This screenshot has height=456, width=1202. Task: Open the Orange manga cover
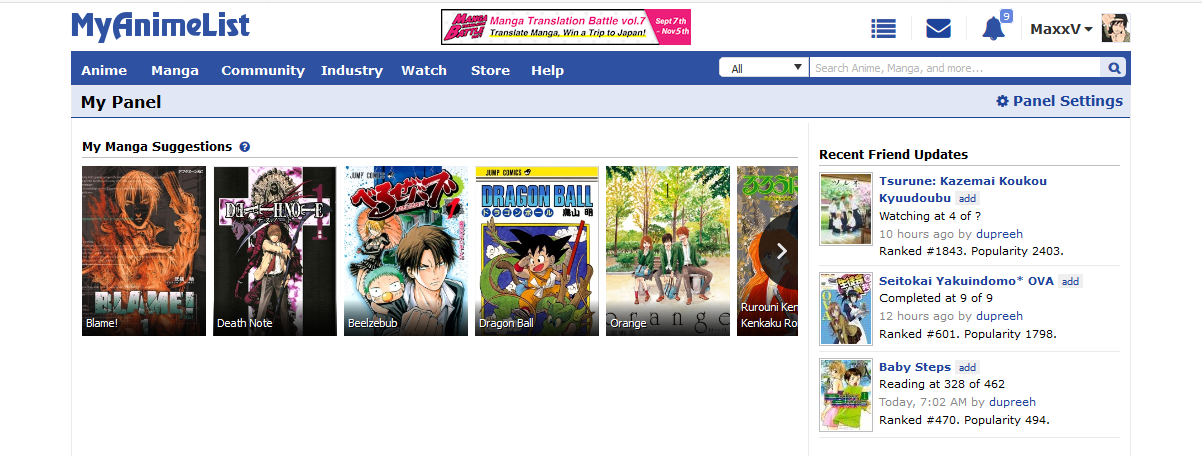[668, 251]
